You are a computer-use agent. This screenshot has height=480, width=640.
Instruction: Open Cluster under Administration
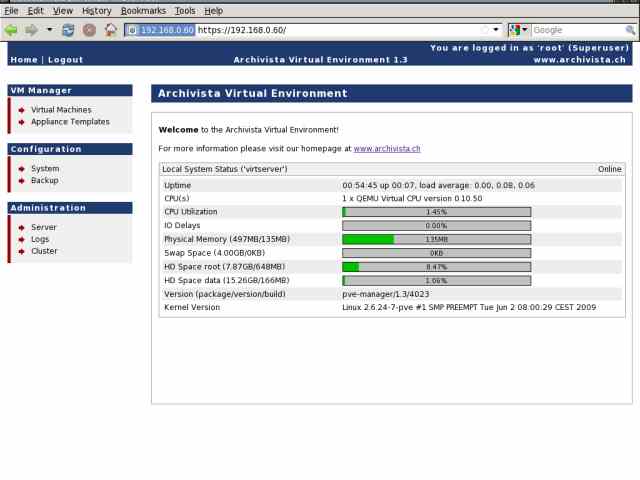click(x=44, y=251)
